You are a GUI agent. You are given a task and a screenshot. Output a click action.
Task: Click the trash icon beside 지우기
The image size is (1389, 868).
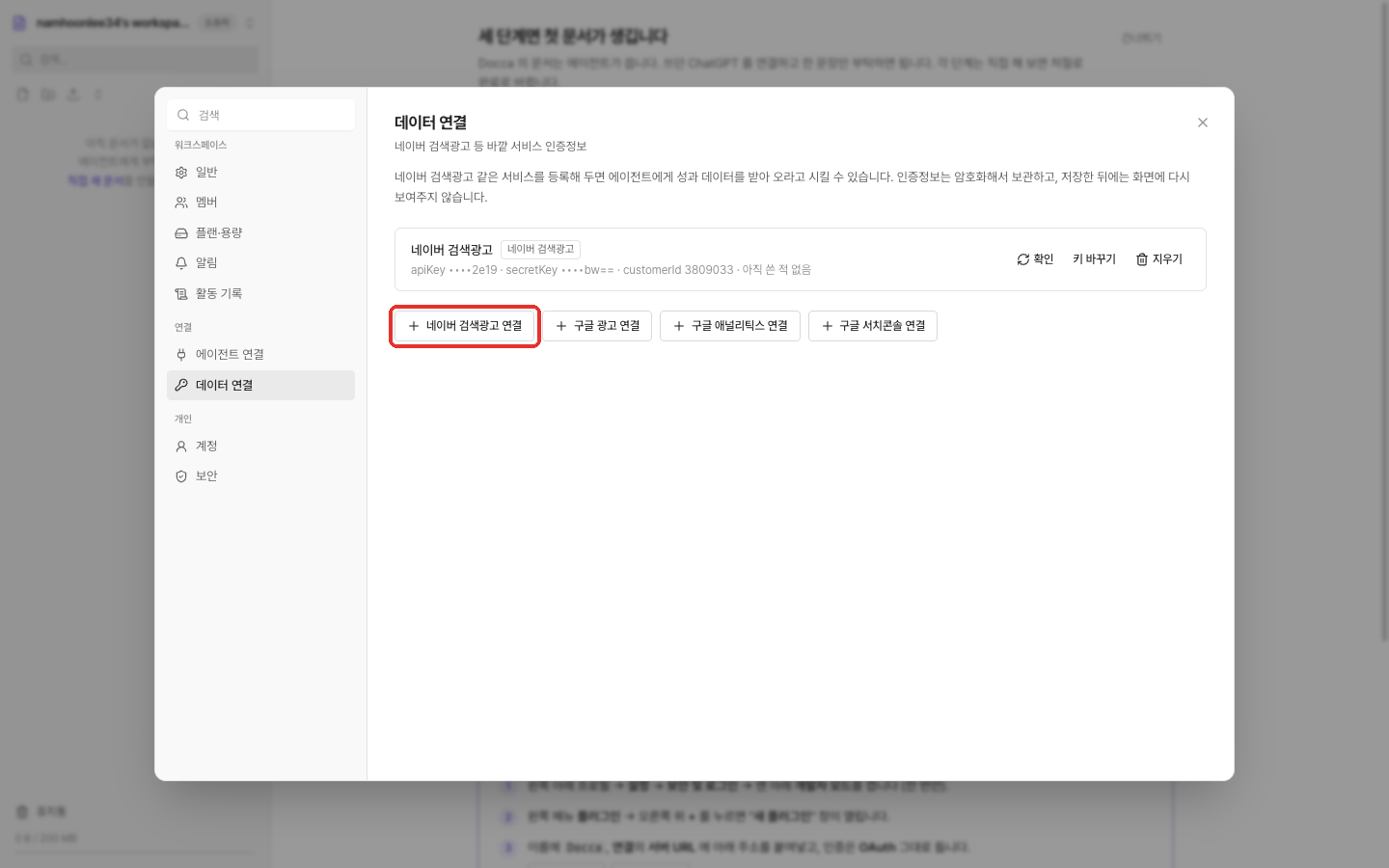[1142, 259]
